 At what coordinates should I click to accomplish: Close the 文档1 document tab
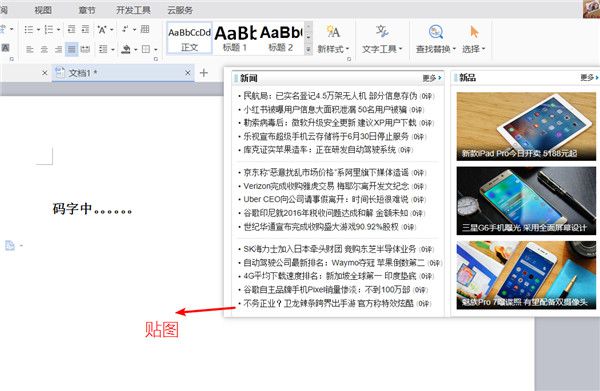188,73
